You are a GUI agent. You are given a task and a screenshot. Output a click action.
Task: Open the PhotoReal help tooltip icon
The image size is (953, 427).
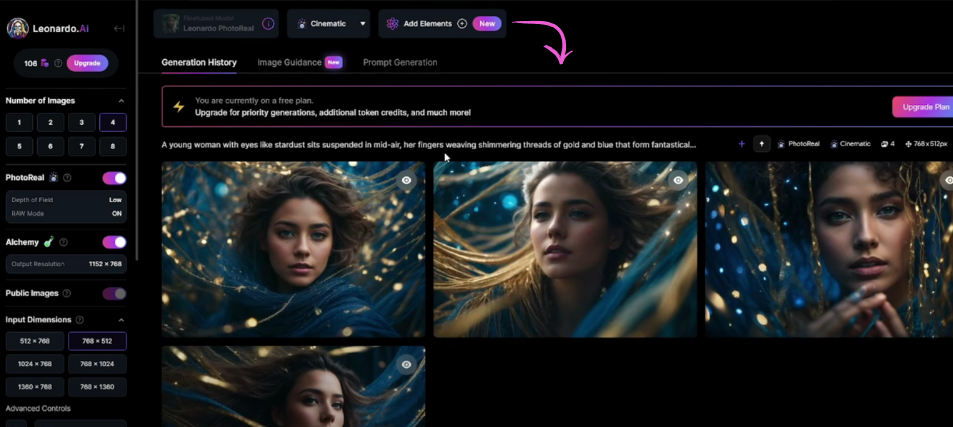coord(67,178)
